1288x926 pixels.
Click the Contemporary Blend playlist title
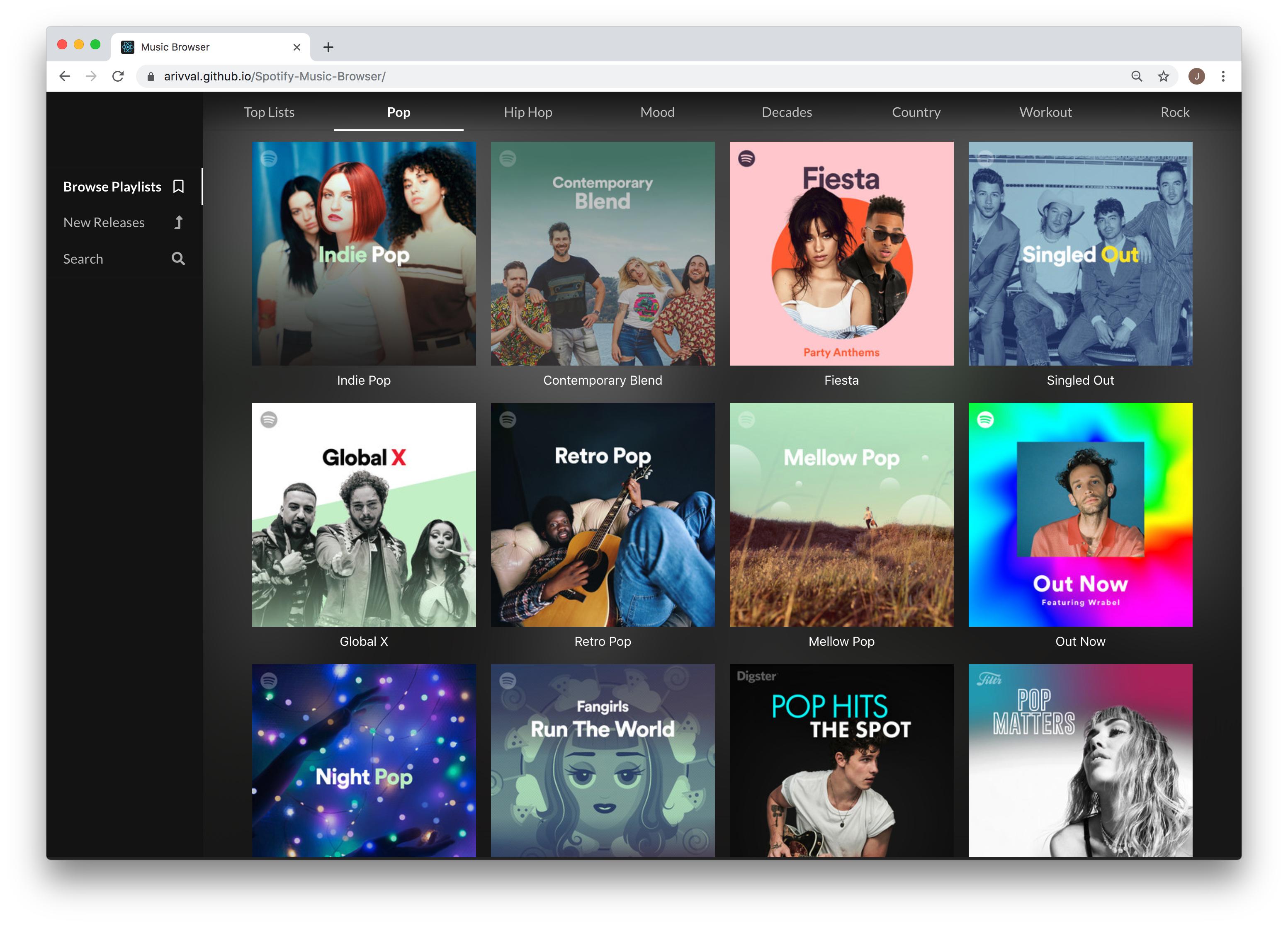click(x=603, y=381)
